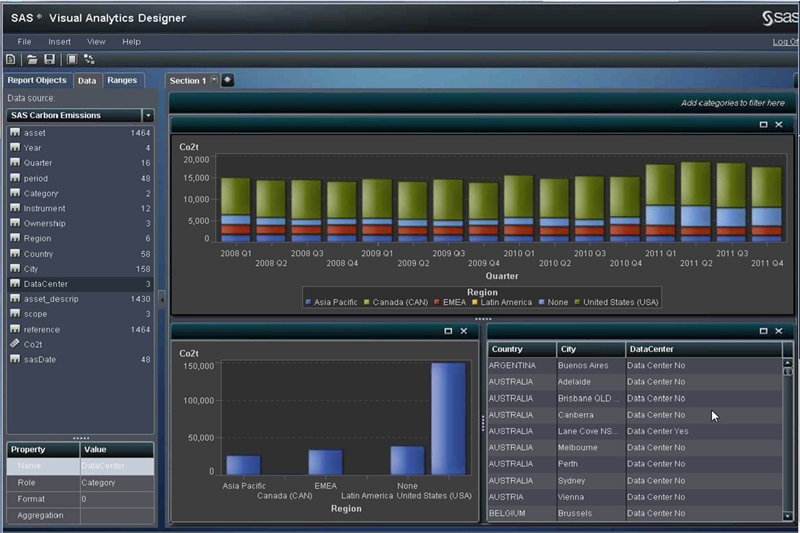The height and width of the screenshot is (533, 800).
Task: Click the Log Off link
Action: (785, 42)
